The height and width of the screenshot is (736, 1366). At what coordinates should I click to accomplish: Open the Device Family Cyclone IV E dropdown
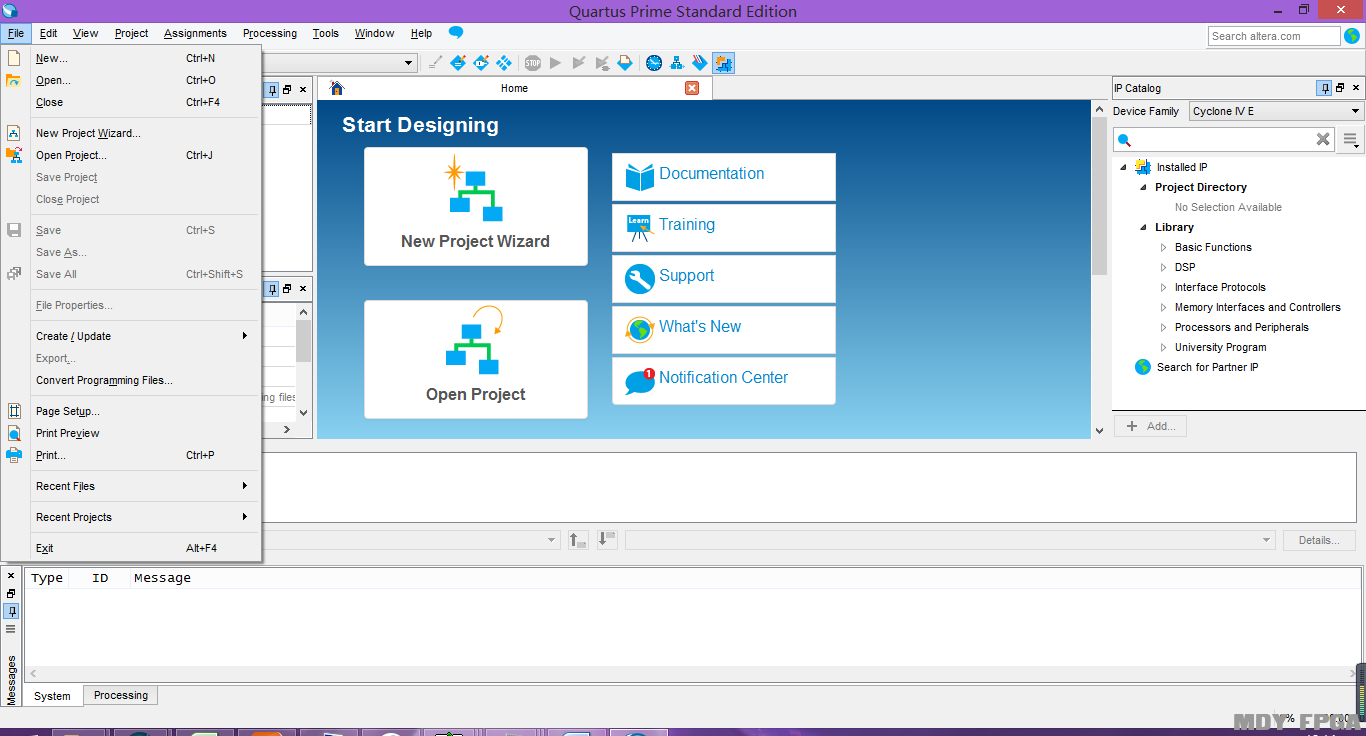(1276, 111)
